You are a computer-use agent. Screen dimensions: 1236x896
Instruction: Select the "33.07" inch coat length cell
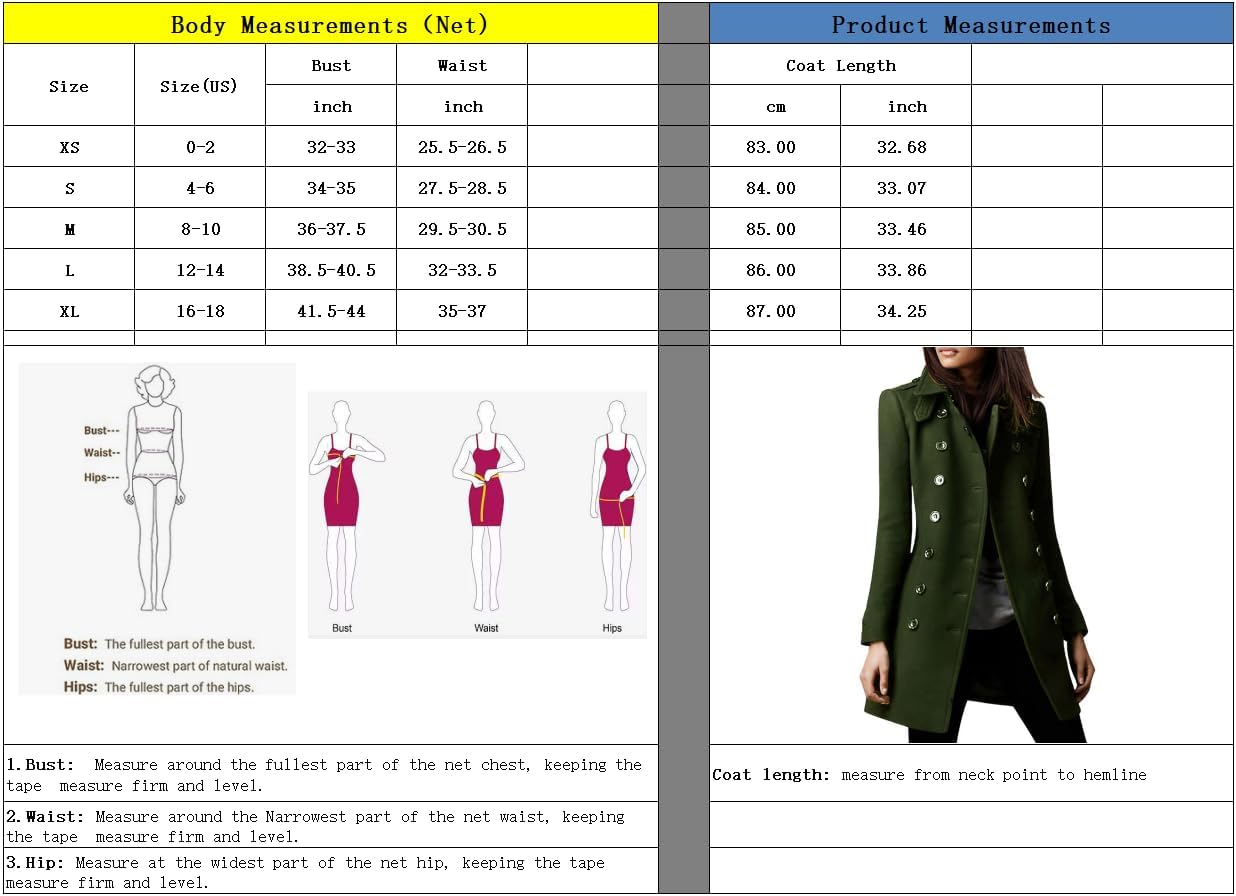click(906, 188)
